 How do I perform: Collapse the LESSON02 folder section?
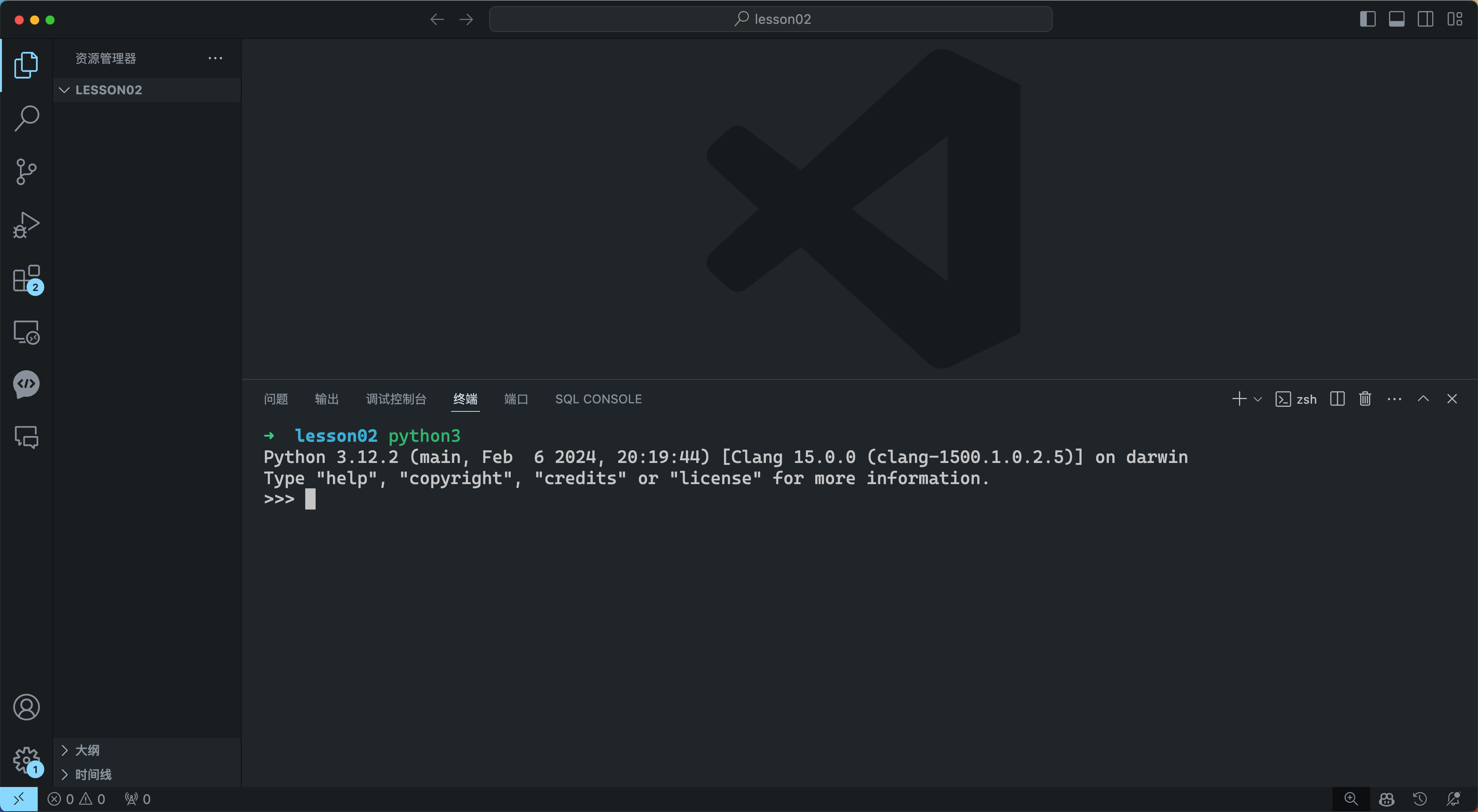tap(147, 90)
